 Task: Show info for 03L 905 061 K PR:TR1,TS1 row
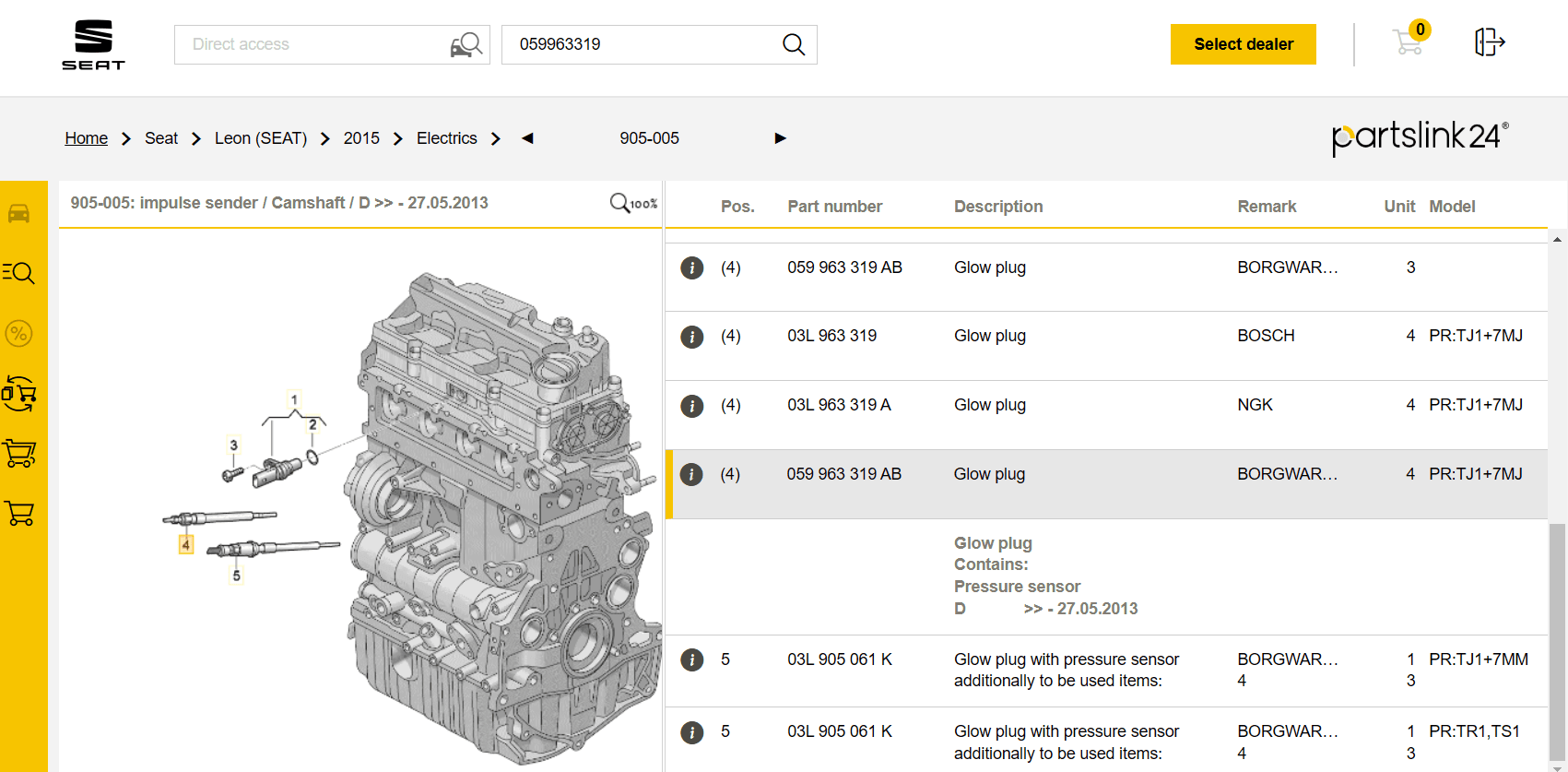(x=691, y=732)
